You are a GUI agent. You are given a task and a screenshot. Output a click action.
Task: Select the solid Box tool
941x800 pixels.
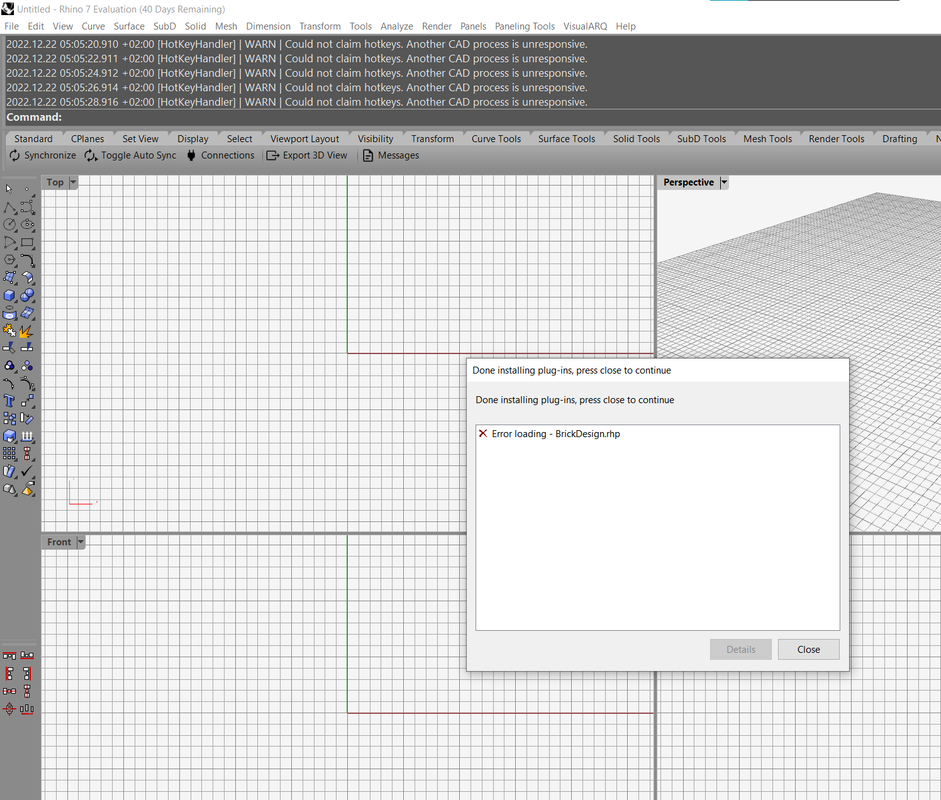10,295
